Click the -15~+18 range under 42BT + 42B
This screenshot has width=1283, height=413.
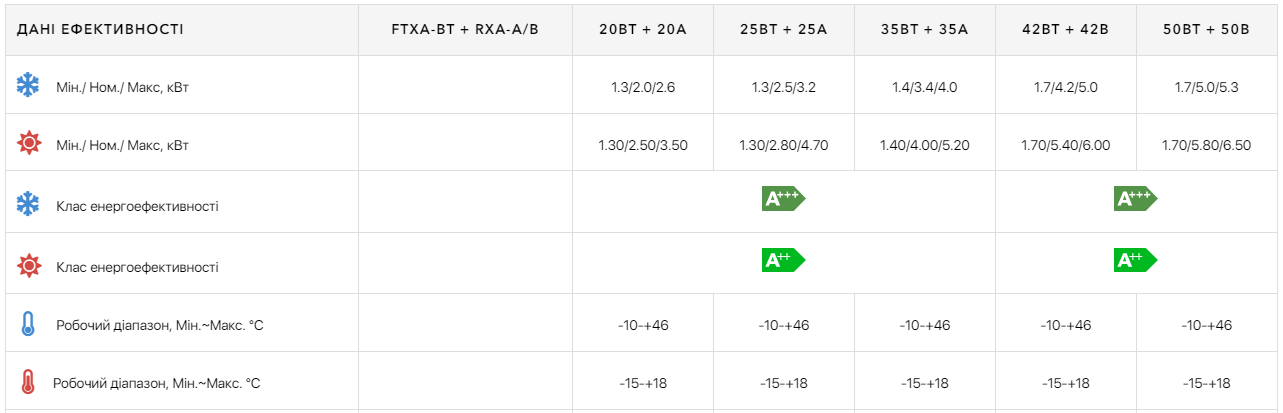point(1065,383)
